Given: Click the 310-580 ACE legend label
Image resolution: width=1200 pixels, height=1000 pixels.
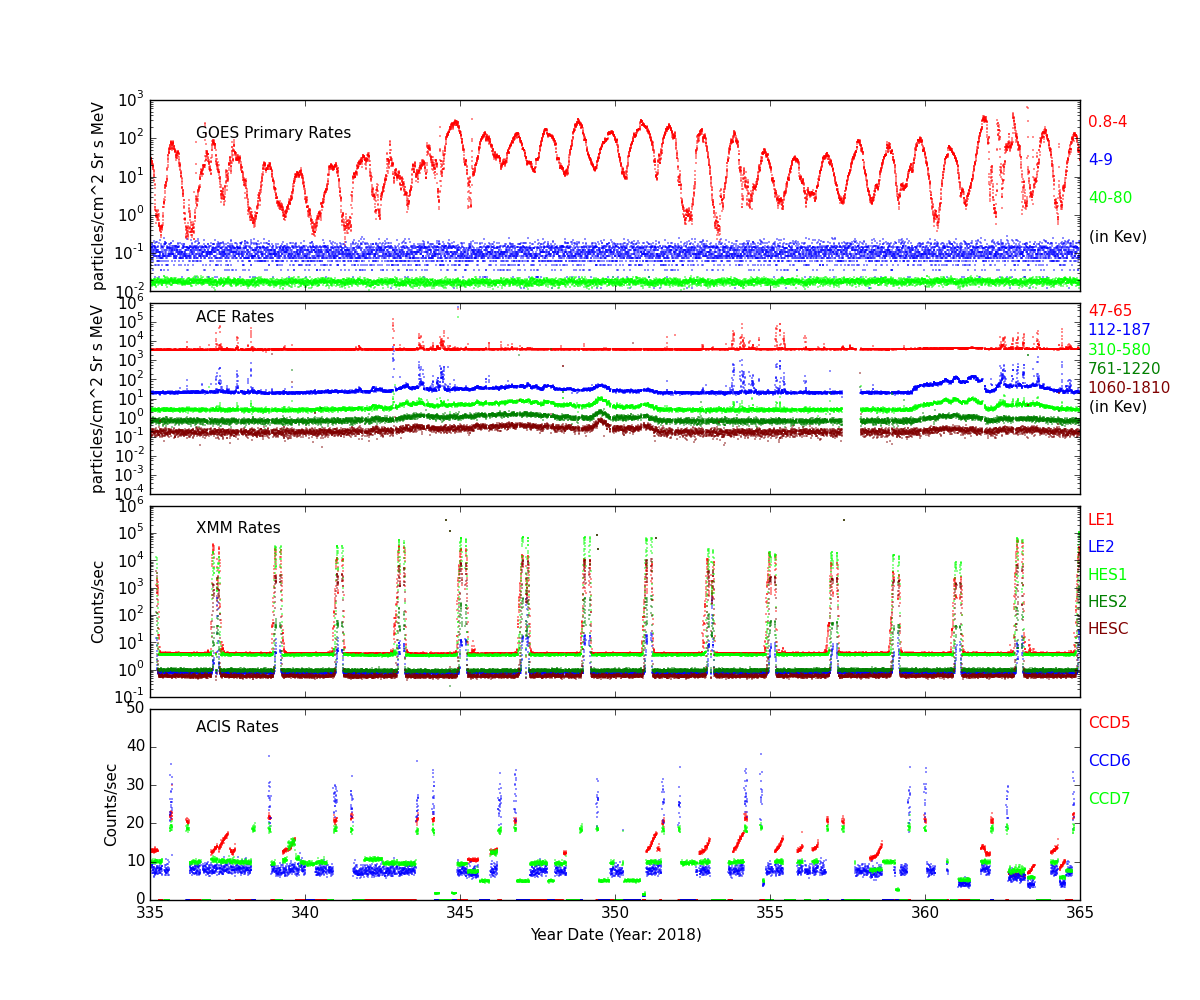Looking at the screenshot, I should [x=1119, y=350].
